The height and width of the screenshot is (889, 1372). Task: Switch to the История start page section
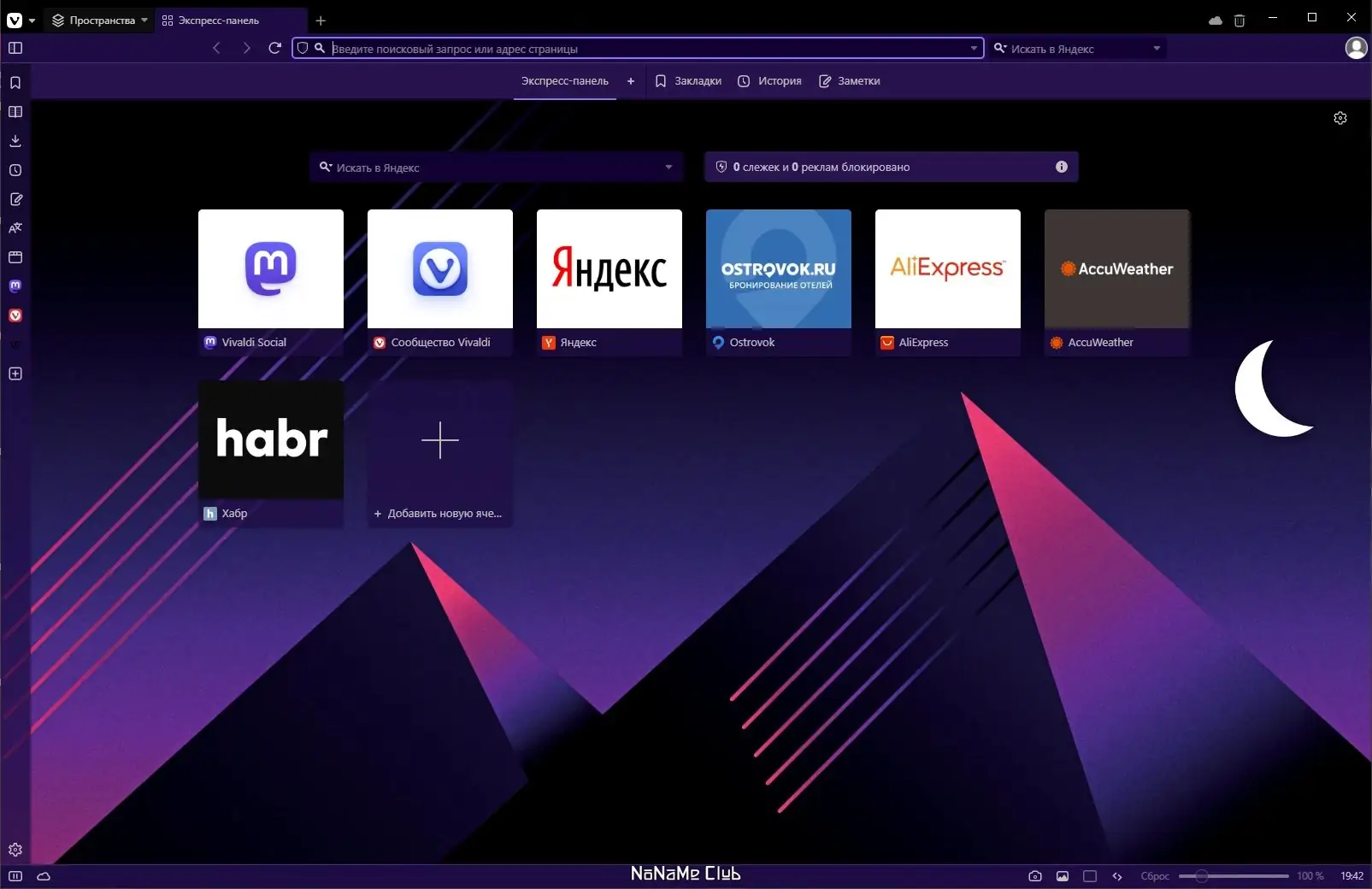pos(769,81)
